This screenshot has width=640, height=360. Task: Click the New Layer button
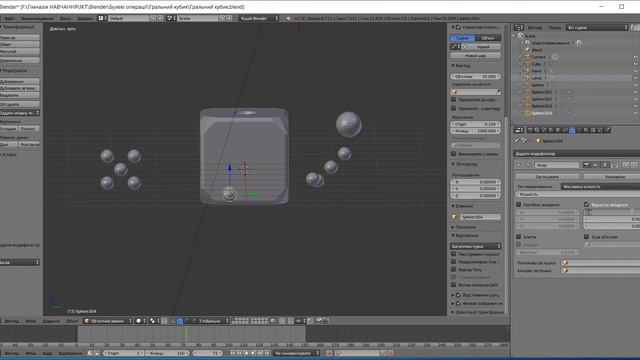coord(476,55)
